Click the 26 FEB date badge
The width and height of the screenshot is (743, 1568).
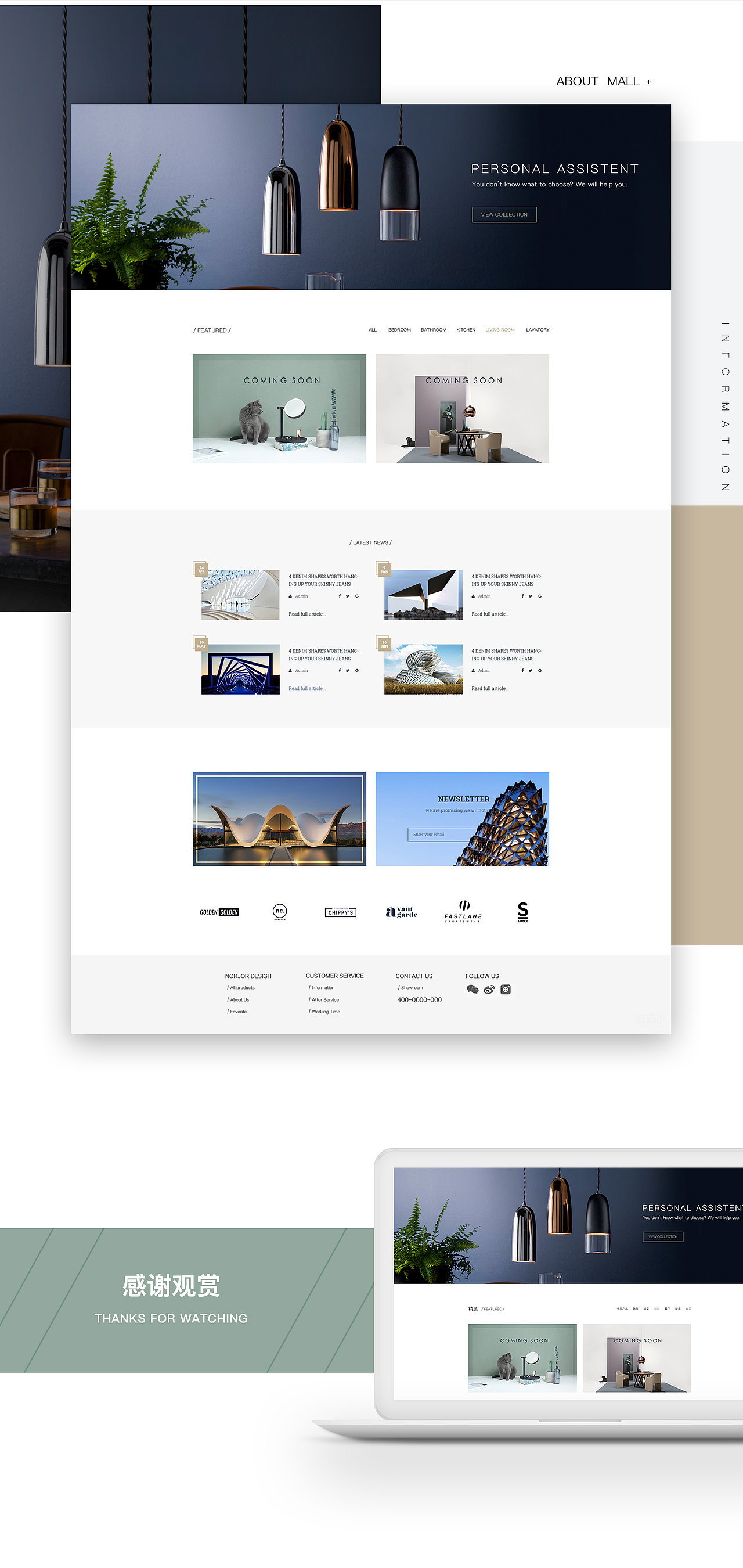click(x=201, y=569)
